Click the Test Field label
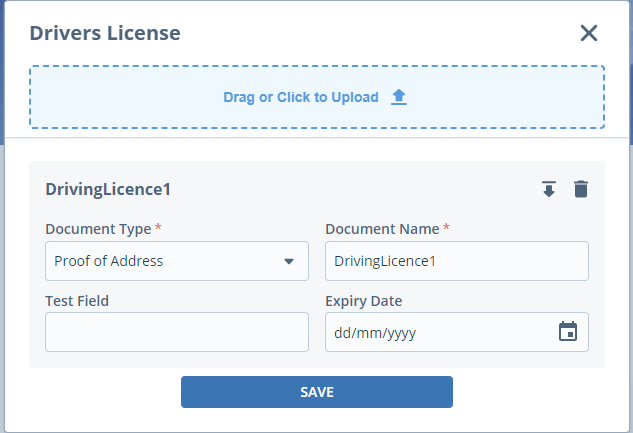This screenshot has height=433, width=633. point(77,300)
